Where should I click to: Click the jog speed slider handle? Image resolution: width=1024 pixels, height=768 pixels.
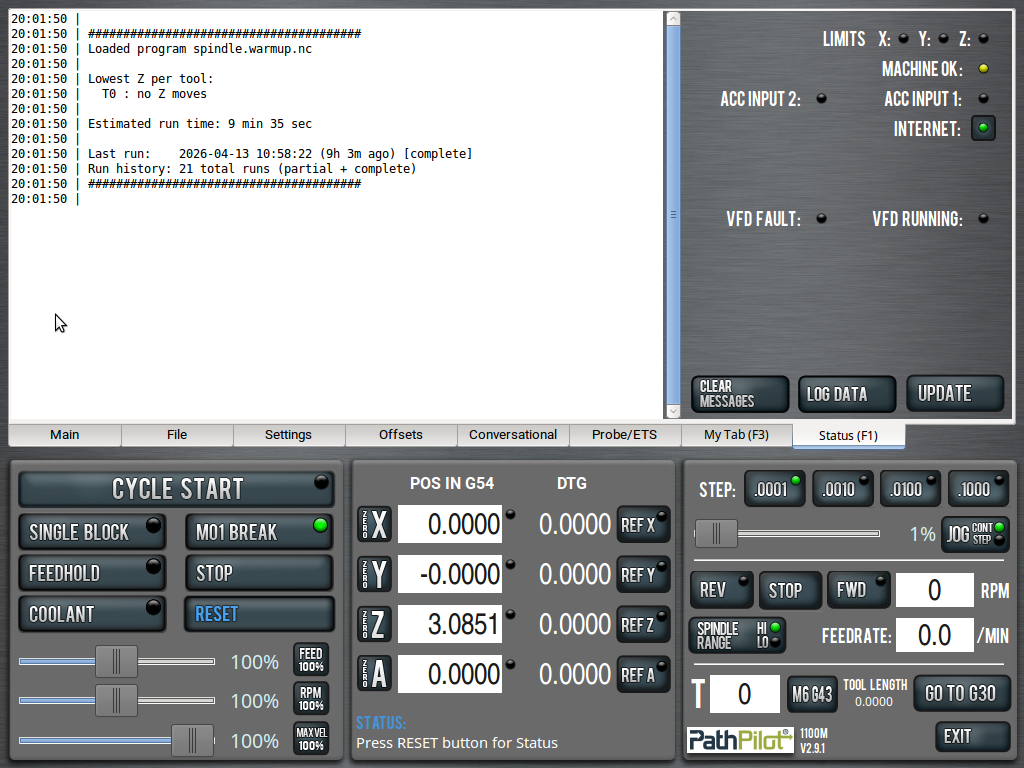pos(716,534)
